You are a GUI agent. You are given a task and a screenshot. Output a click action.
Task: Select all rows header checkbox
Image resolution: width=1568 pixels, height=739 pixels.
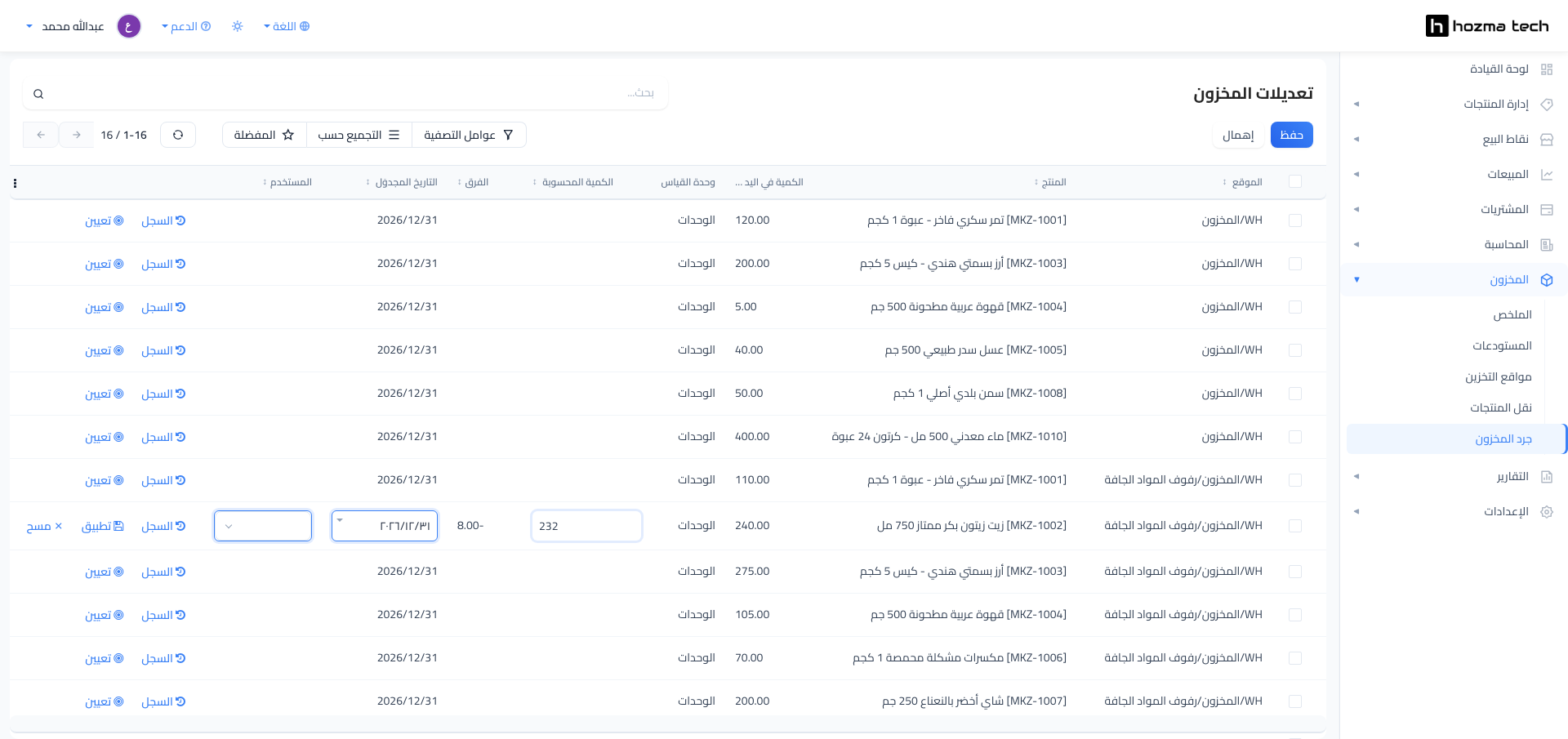coord(1295,181)
